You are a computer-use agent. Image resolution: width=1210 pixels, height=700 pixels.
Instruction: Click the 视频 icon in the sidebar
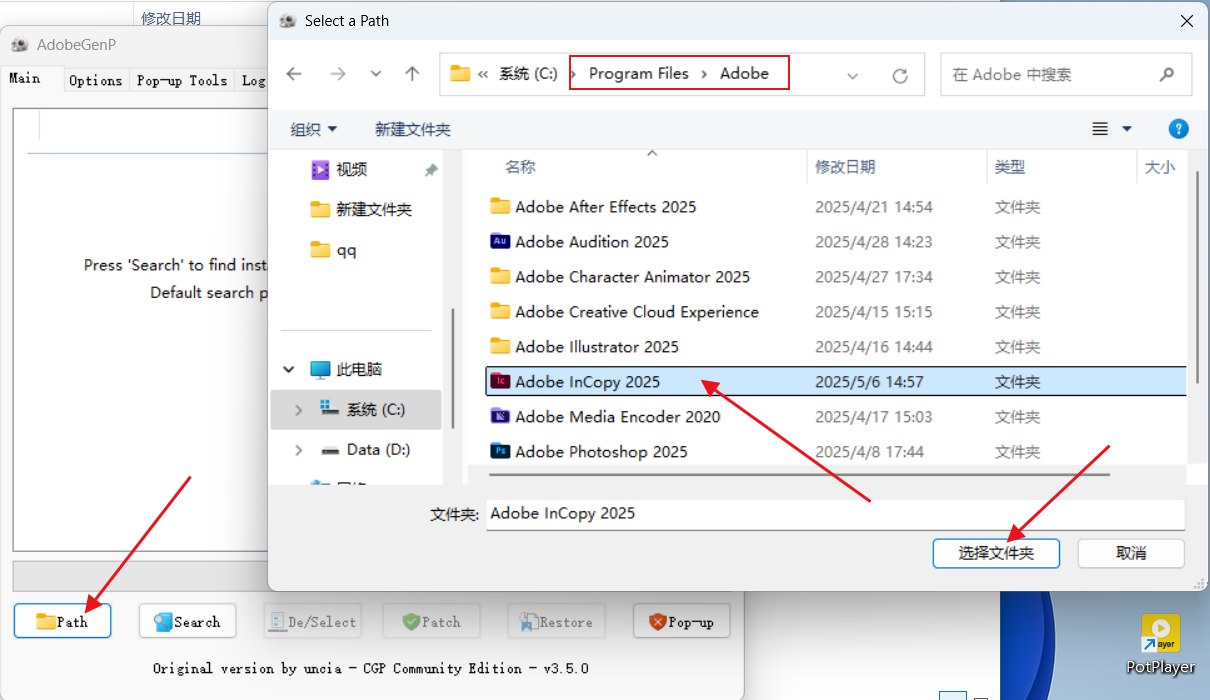320,169
